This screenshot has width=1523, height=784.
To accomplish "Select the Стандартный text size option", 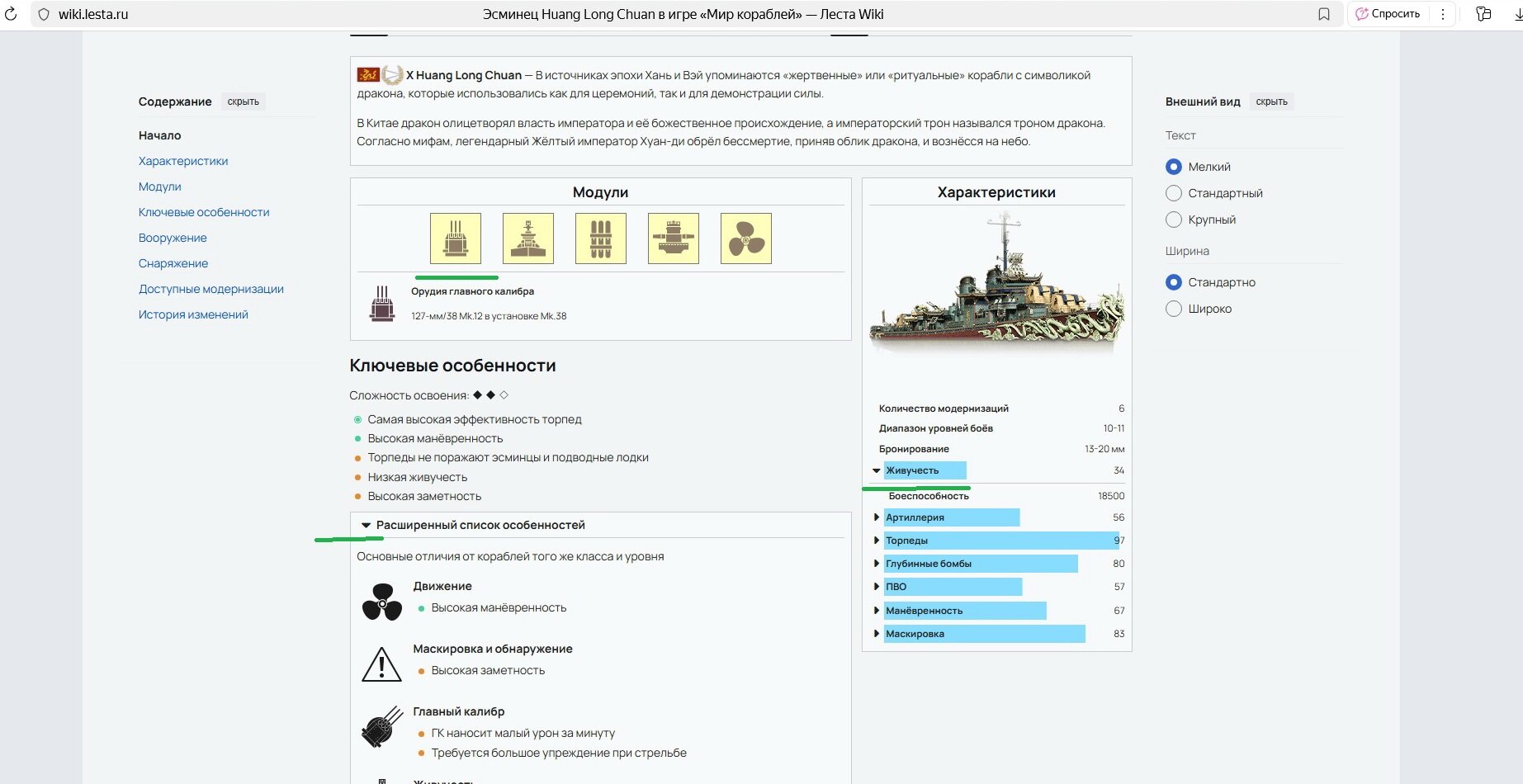I will coord(1173,193).
